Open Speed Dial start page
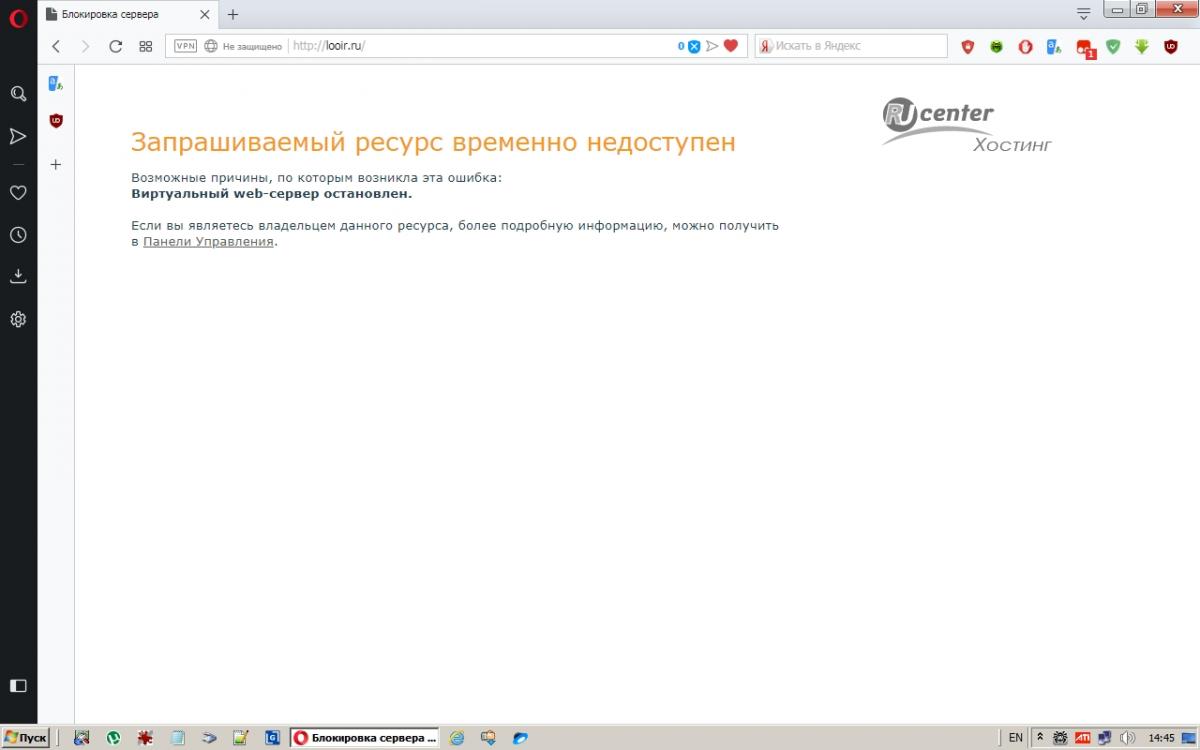Image resolution: width=1200 pixels, height=750 pixels. click(145, 46)
